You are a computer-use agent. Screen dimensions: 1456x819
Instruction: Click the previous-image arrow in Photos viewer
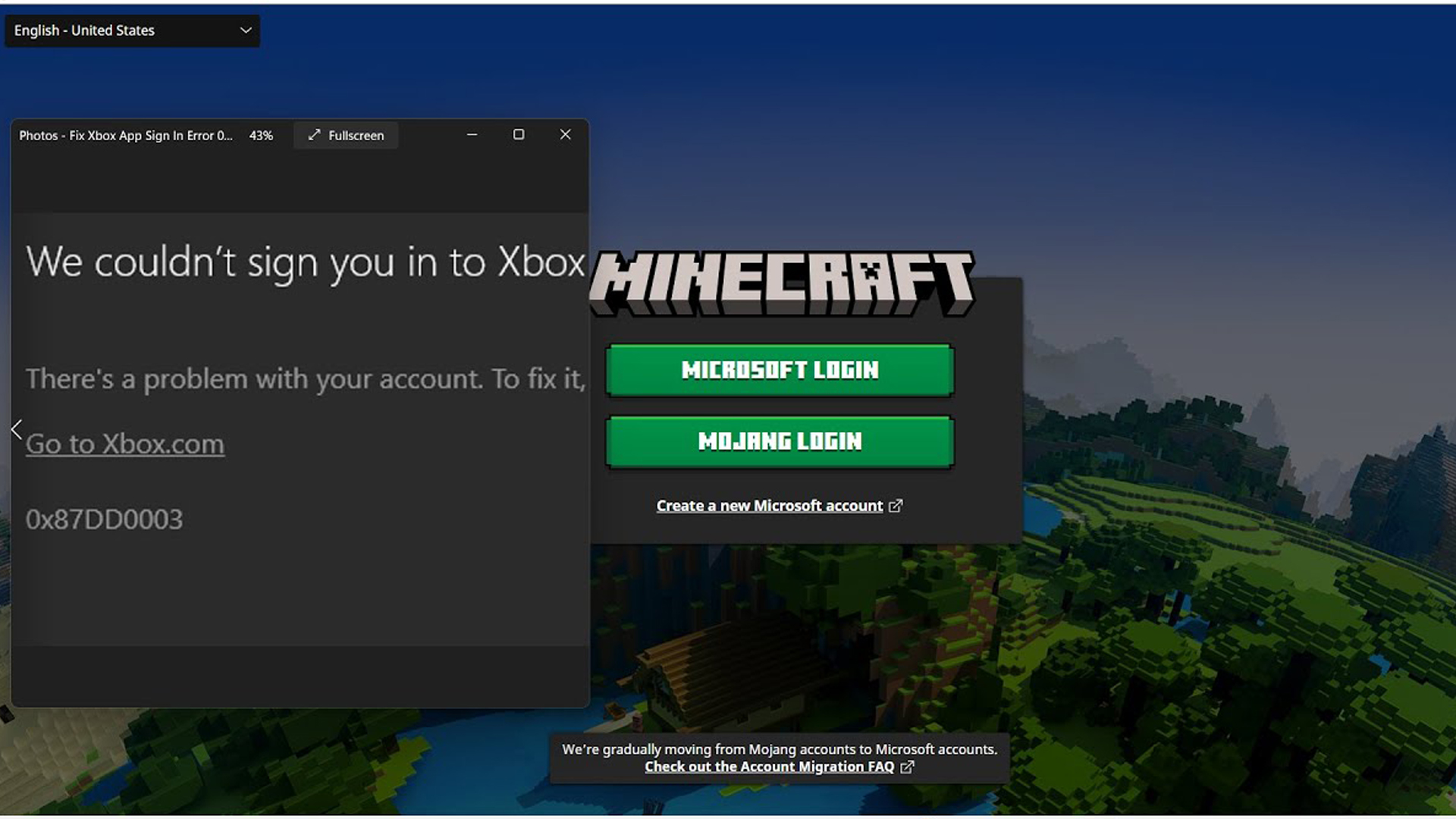click(x=16, y=429)
